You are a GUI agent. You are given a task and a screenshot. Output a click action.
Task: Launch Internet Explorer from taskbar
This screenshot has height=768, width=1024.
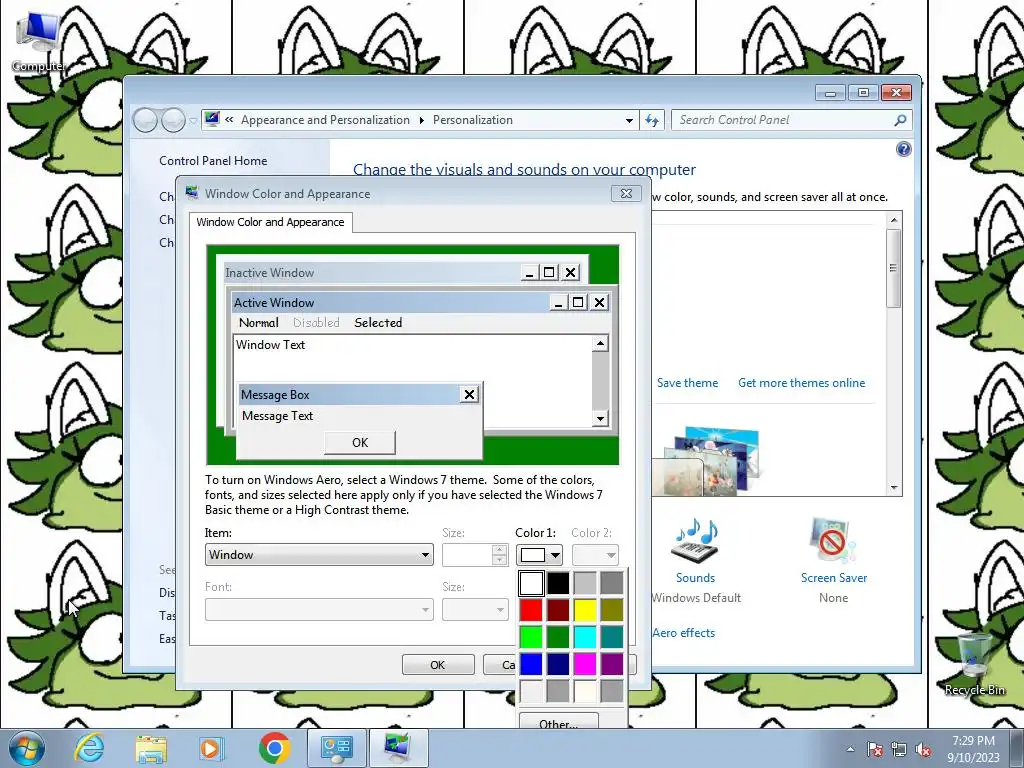[x=89, y=748]
